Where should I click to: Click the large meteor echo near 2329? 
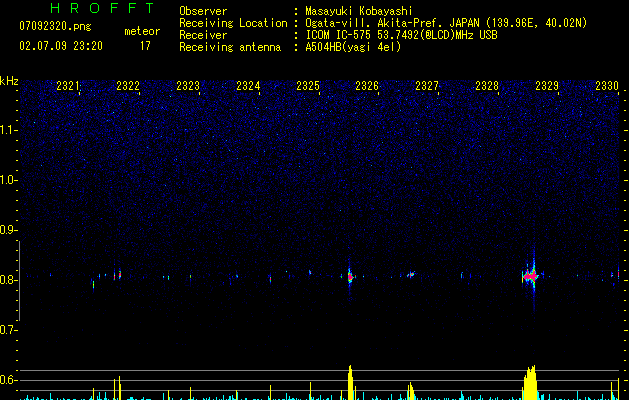(x=530, y=276)
